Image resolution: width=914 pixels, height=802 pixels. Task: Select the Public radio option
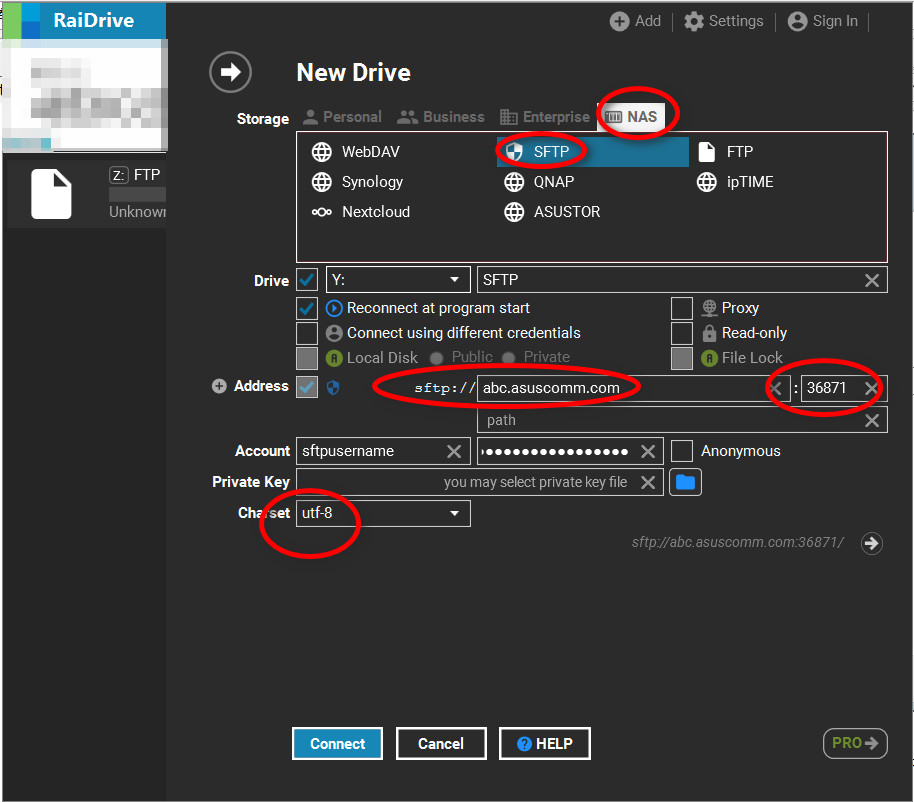point(436,358)
